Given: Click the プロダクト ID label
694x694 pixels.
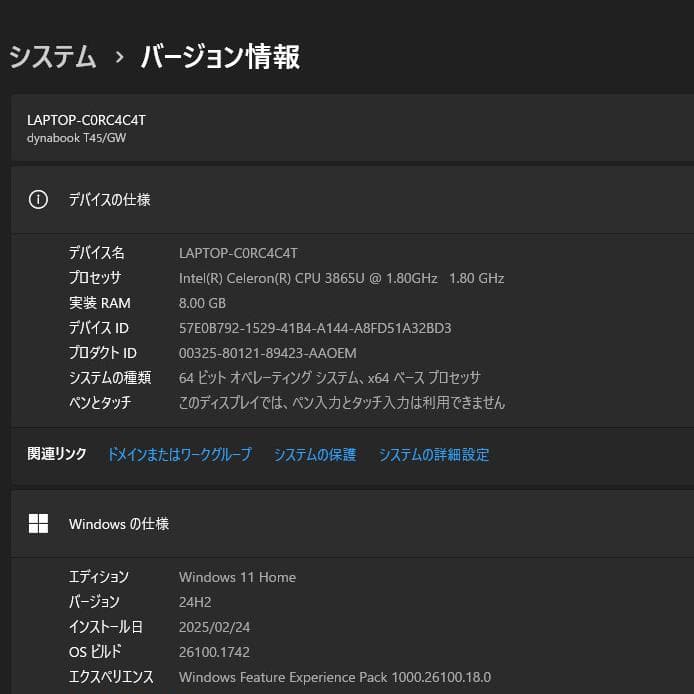Looking at the screenshot, I should click(x=103, y=352).
